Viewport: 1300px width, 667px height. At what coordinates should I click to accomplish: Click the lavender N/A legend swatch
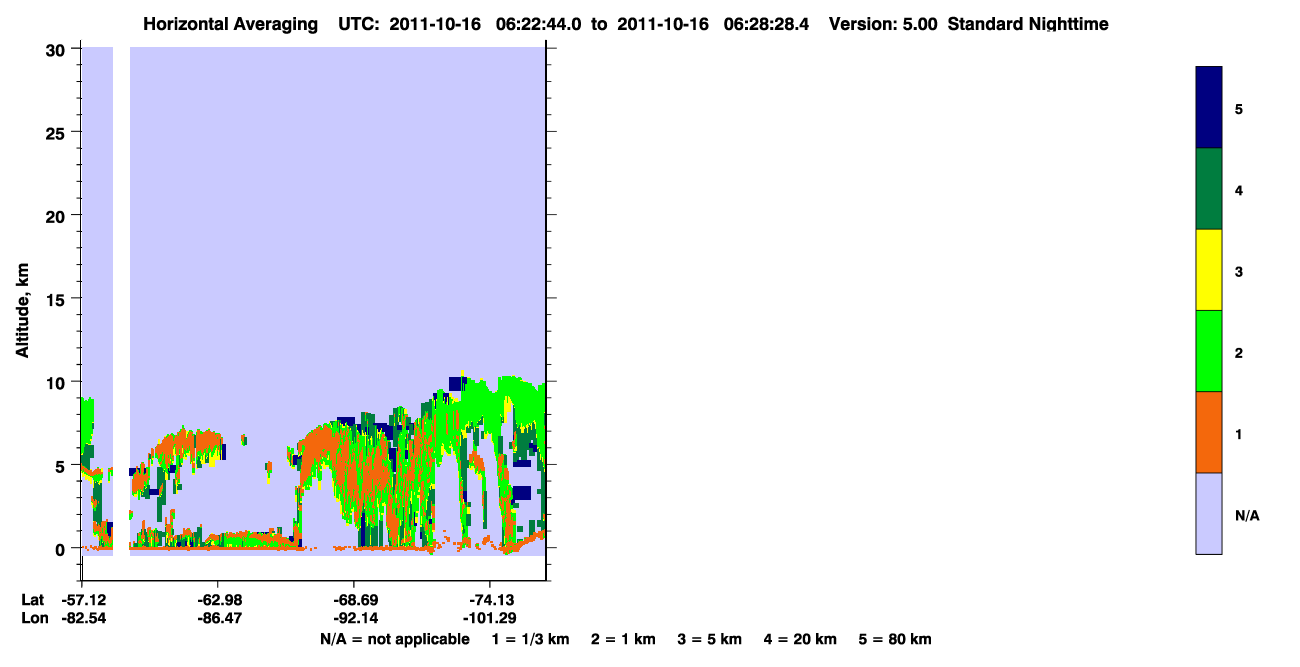[x=1209, y=513]
